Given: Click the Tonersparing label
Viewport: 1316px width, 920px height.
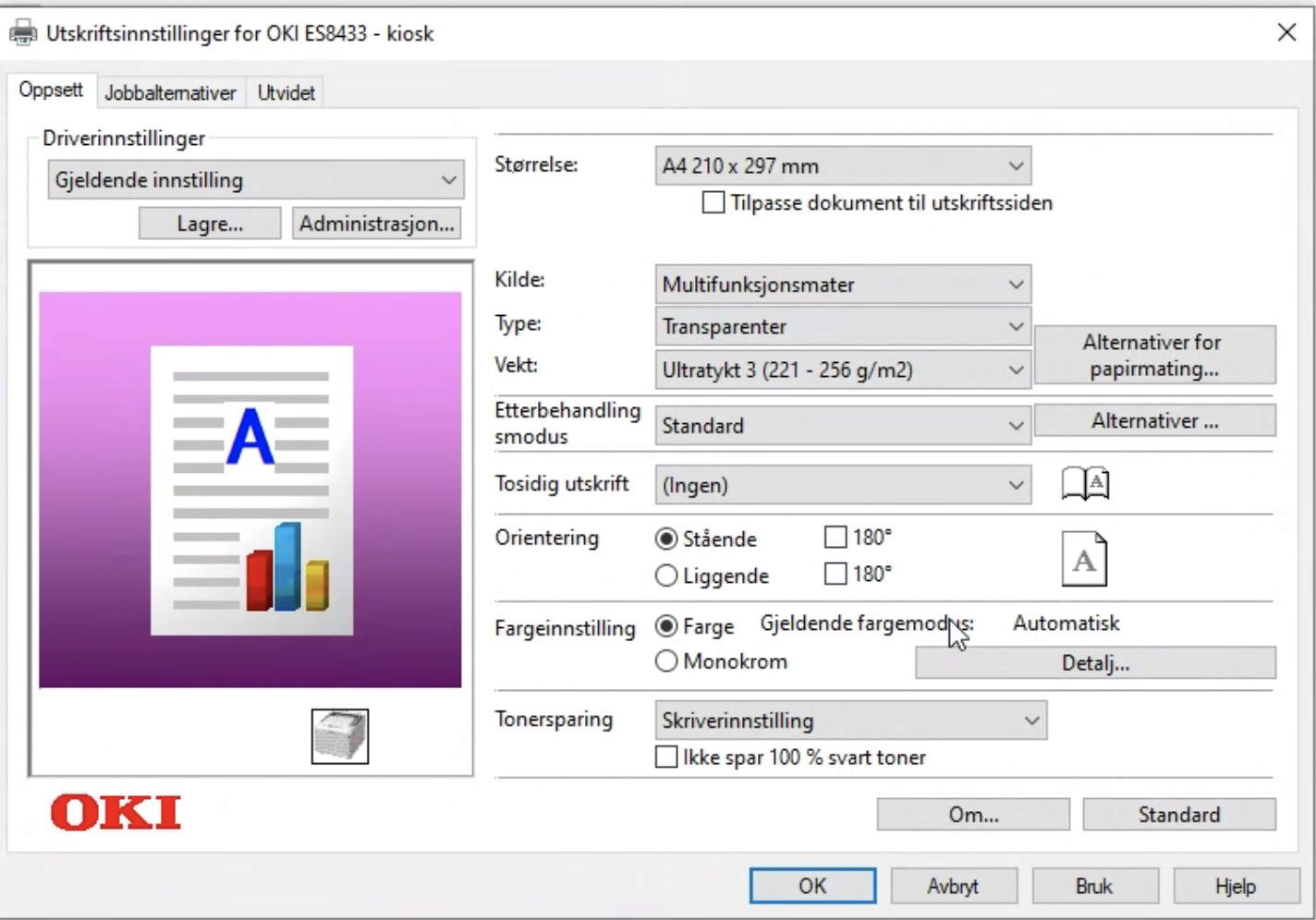Looking at the screenshot, I should click(x=554, y=720).
